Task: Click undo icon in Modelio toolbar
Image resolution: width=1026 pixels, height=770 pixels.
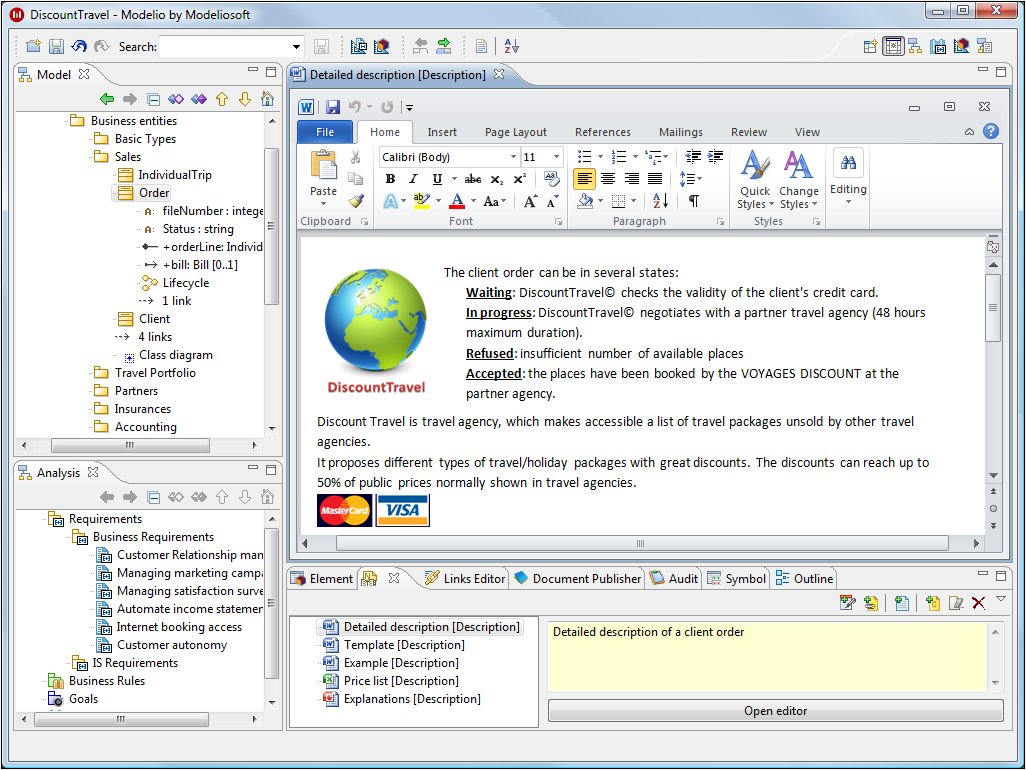Action: pos(79,46)
